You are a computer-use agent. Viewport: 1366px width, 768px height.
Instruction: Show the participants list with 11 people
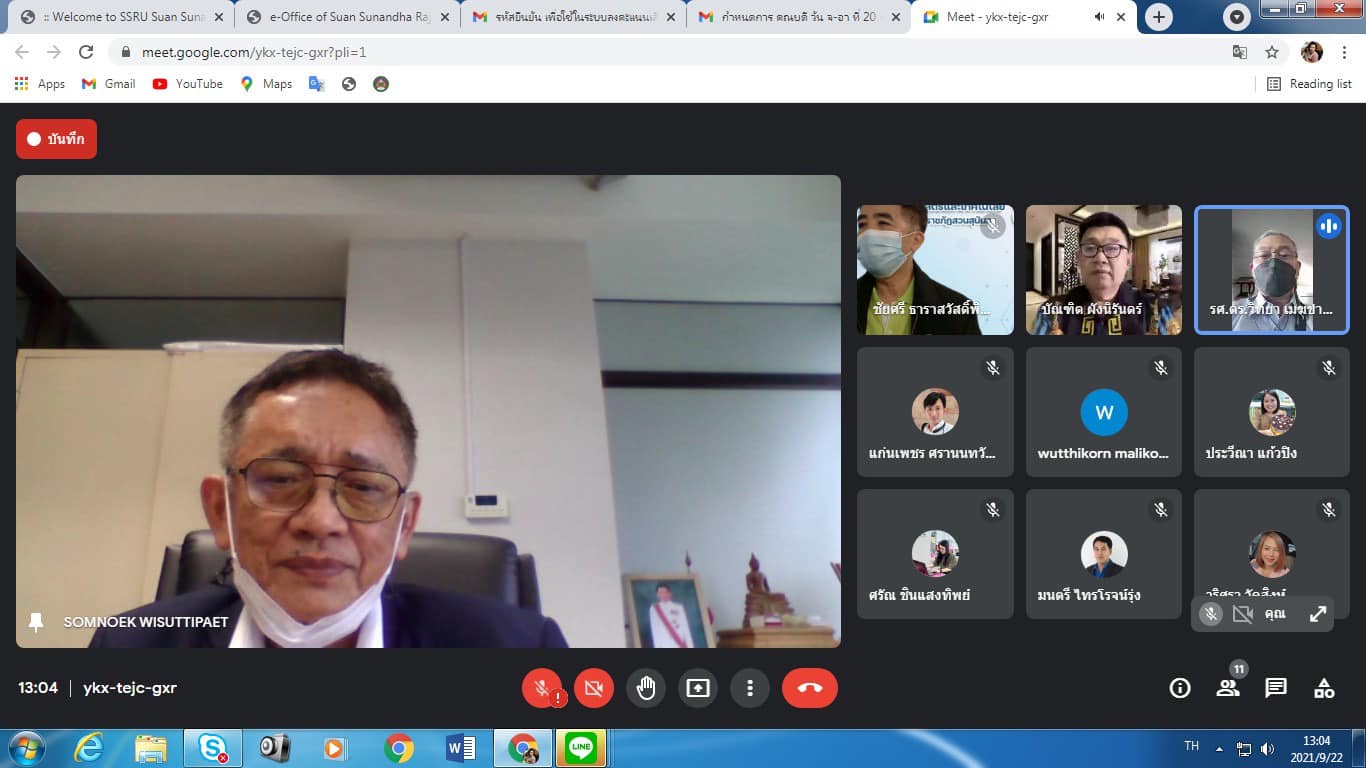coord(1228,688)
